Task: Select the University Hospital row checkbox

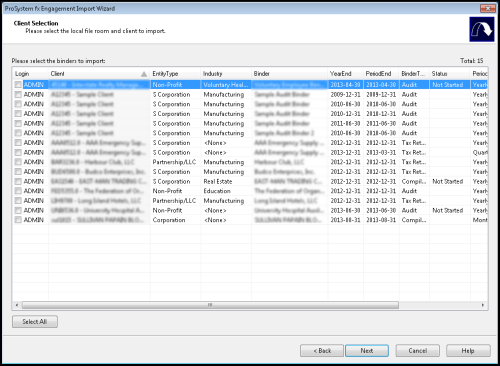Action: click(18, 210)
